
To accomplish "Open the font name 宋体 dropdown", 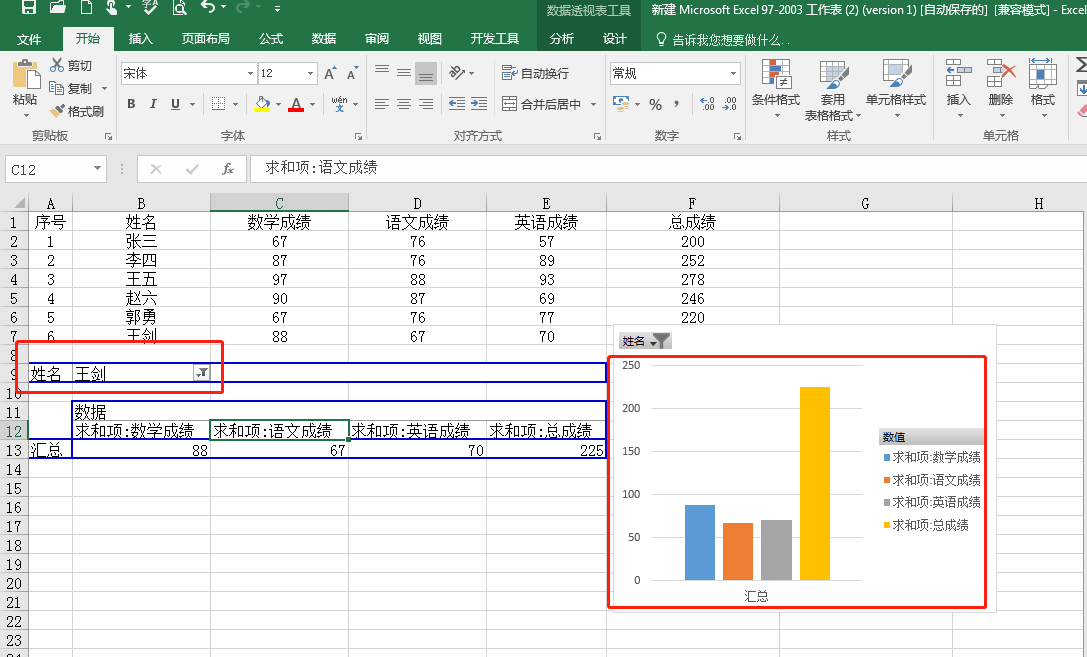I will click(250, 73).
